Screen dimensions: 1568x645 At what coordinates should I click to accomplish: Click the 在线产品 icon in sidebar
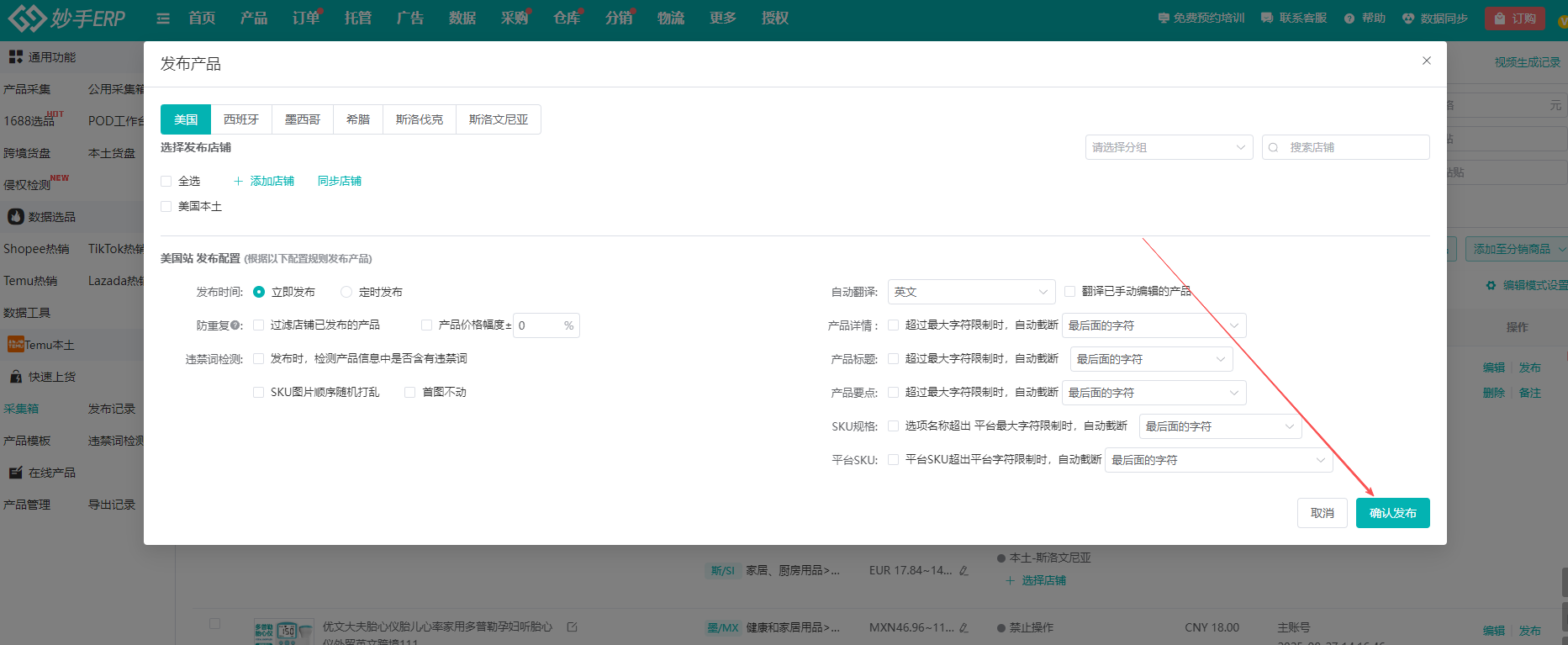16,473
